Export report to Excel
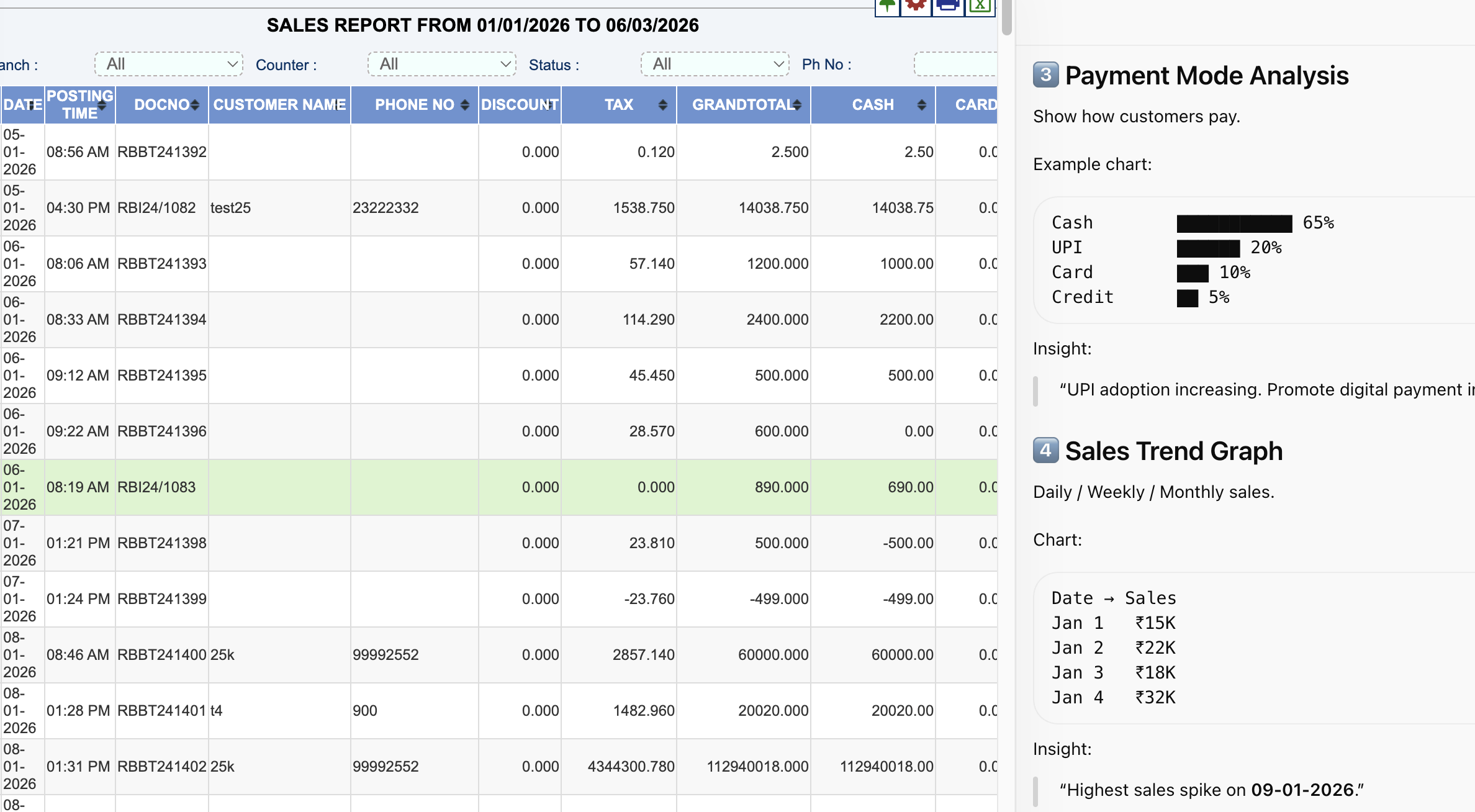Viewport: 1475px width, 812px height. tap(980, 6)
